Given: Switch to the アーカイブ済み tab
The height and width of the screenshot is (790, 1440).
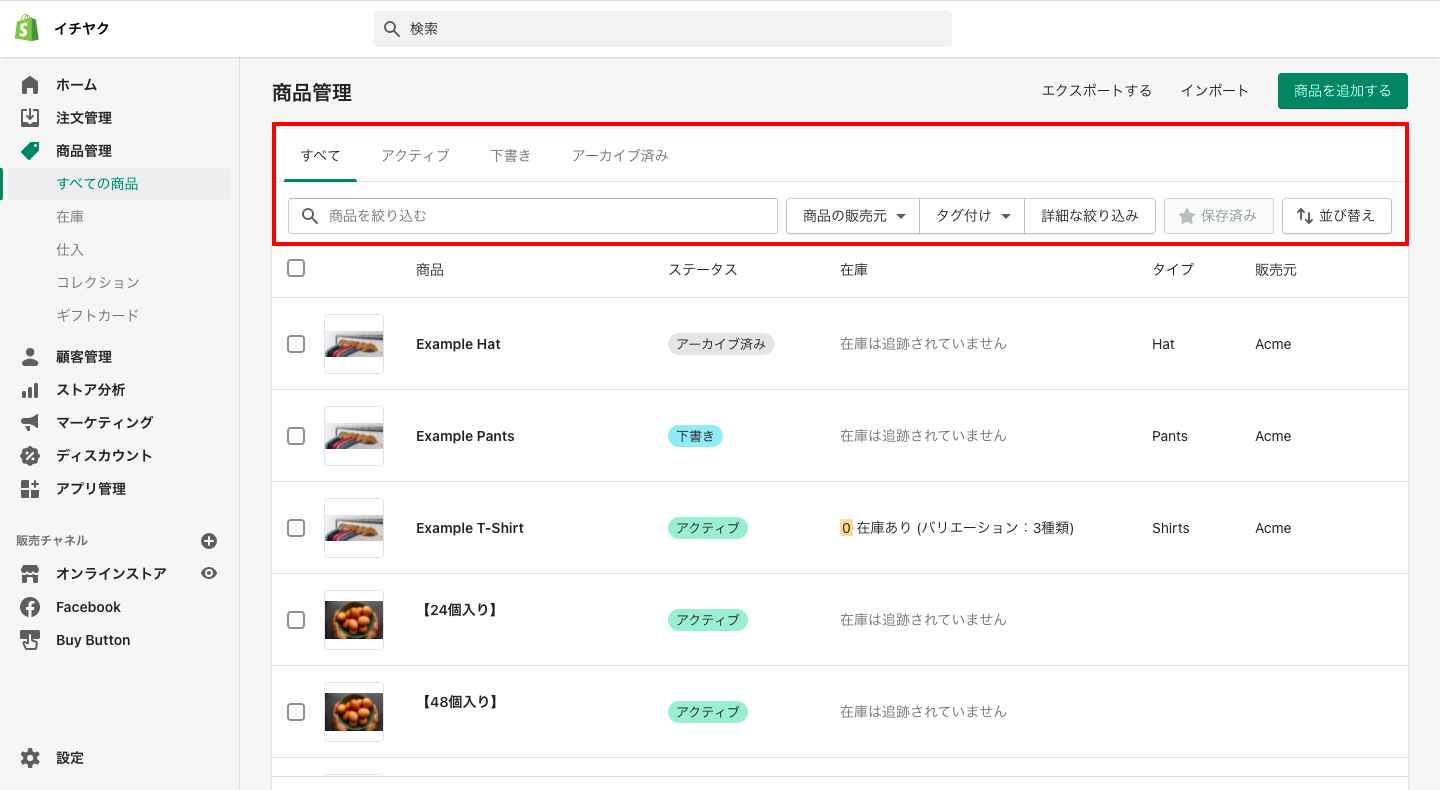Looking at the screenshot, I should point(620,156).
